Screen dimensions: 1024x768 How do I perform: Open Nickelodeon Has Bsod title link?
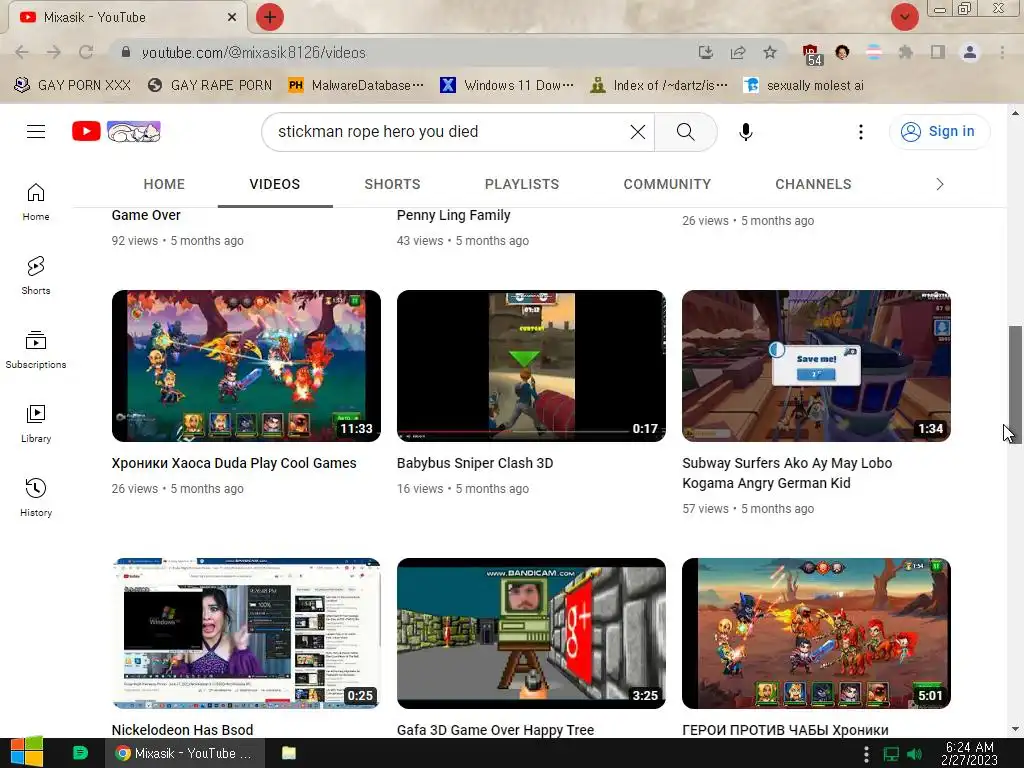(x=182, y=729)
